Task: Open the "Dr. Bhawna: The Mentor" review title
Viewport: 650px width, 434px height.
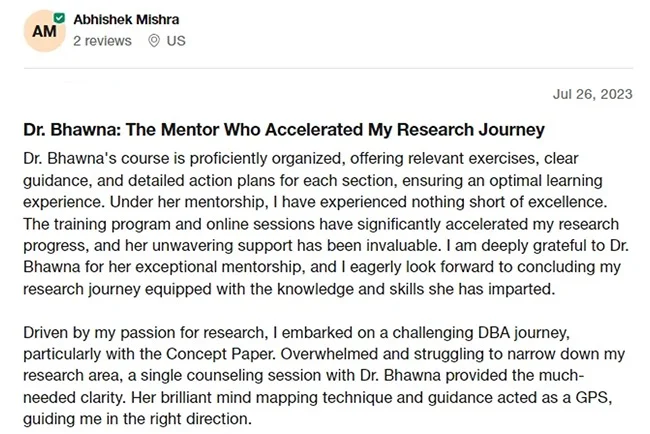Action: (x=283, y=131)
